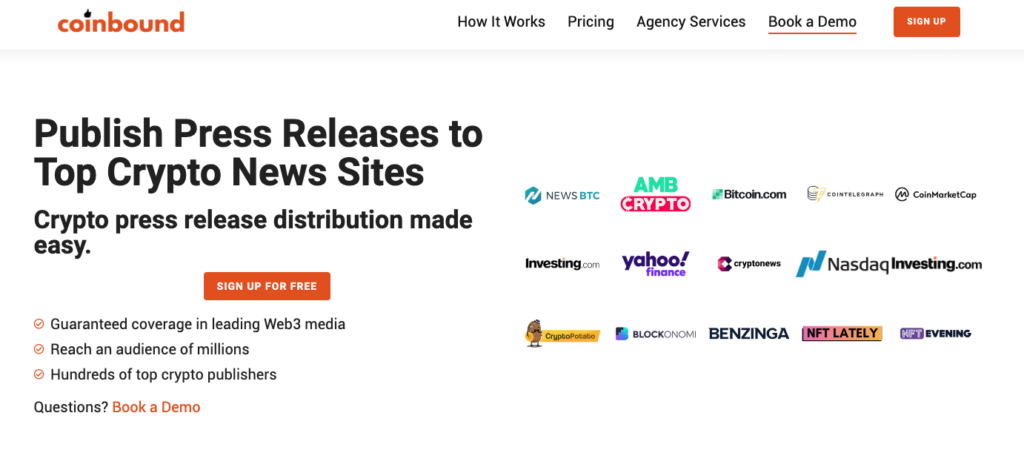This screenshot has width=1024, height=450.
Task: Click the Cointelegraph logo
Action: 844,194
